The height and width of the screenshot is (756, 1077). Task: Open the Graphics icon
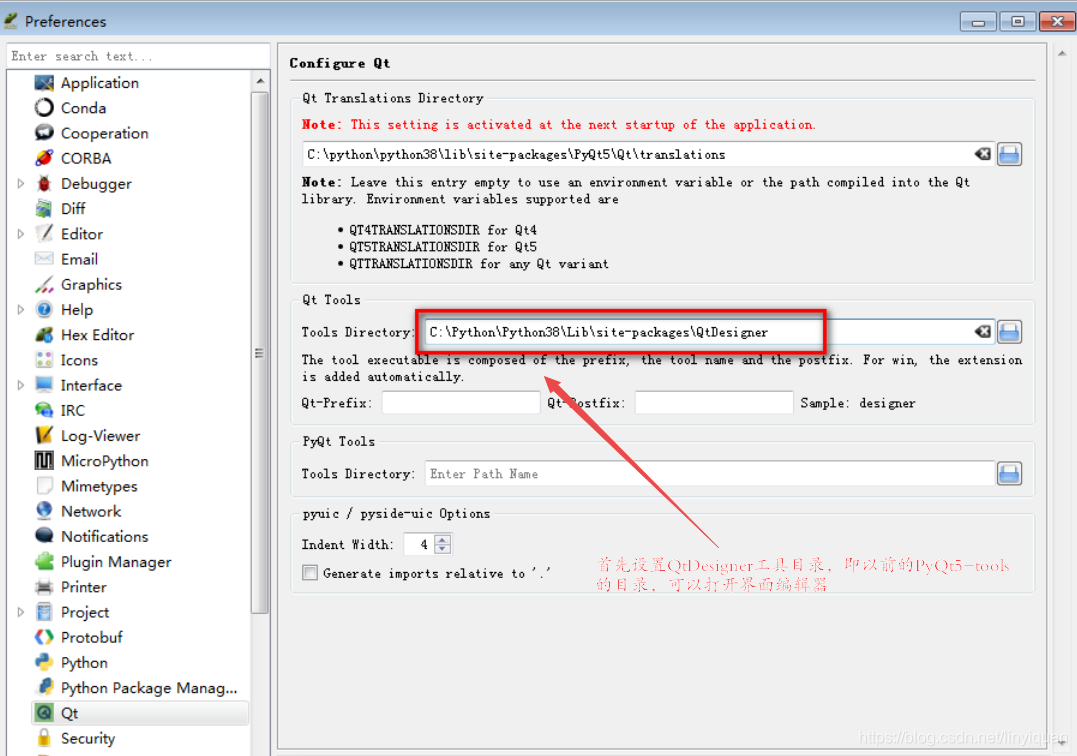tap(44, 284)
